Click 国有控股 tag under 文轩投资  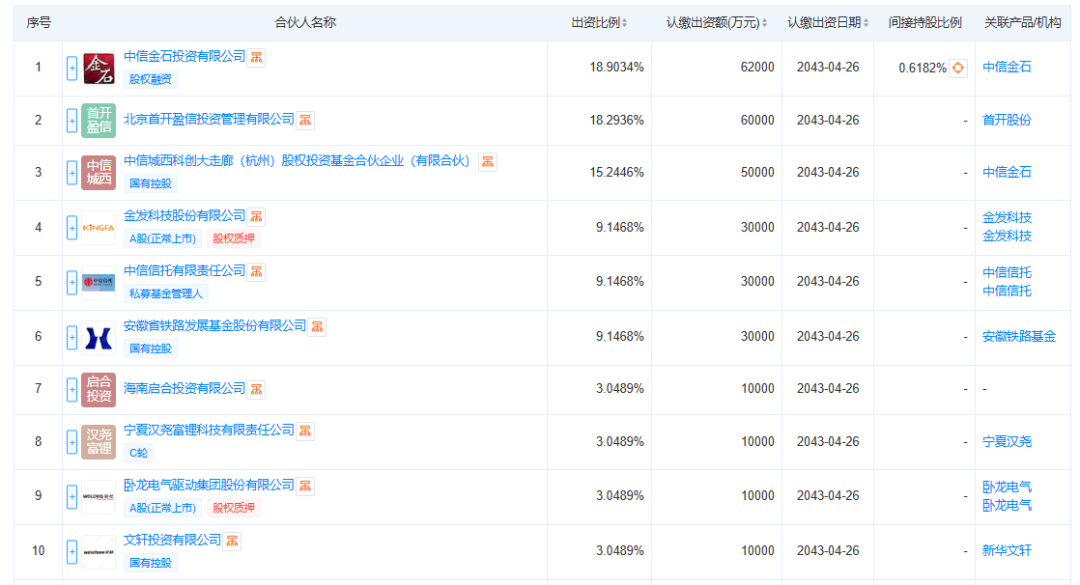coord(151,563)
